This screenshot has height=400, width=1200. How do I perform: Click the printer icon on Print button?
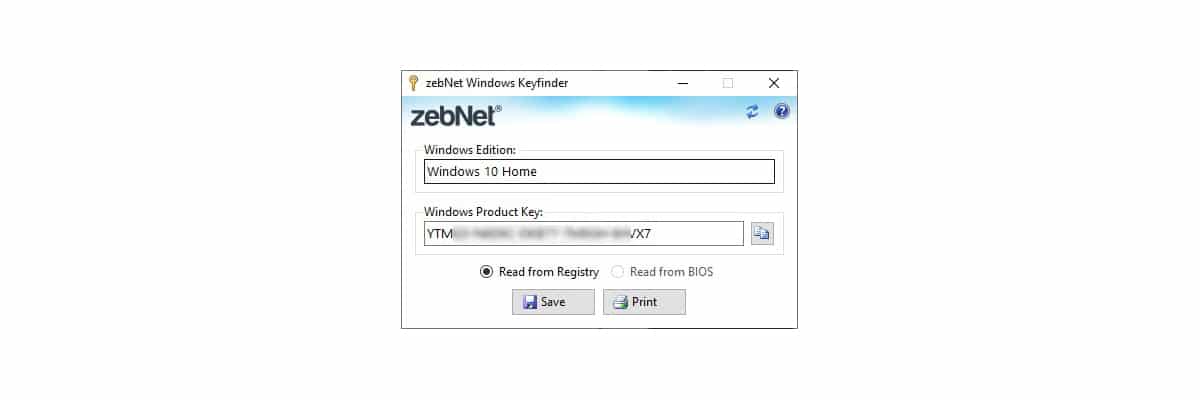pyautogui.click(x=620, y=302)
